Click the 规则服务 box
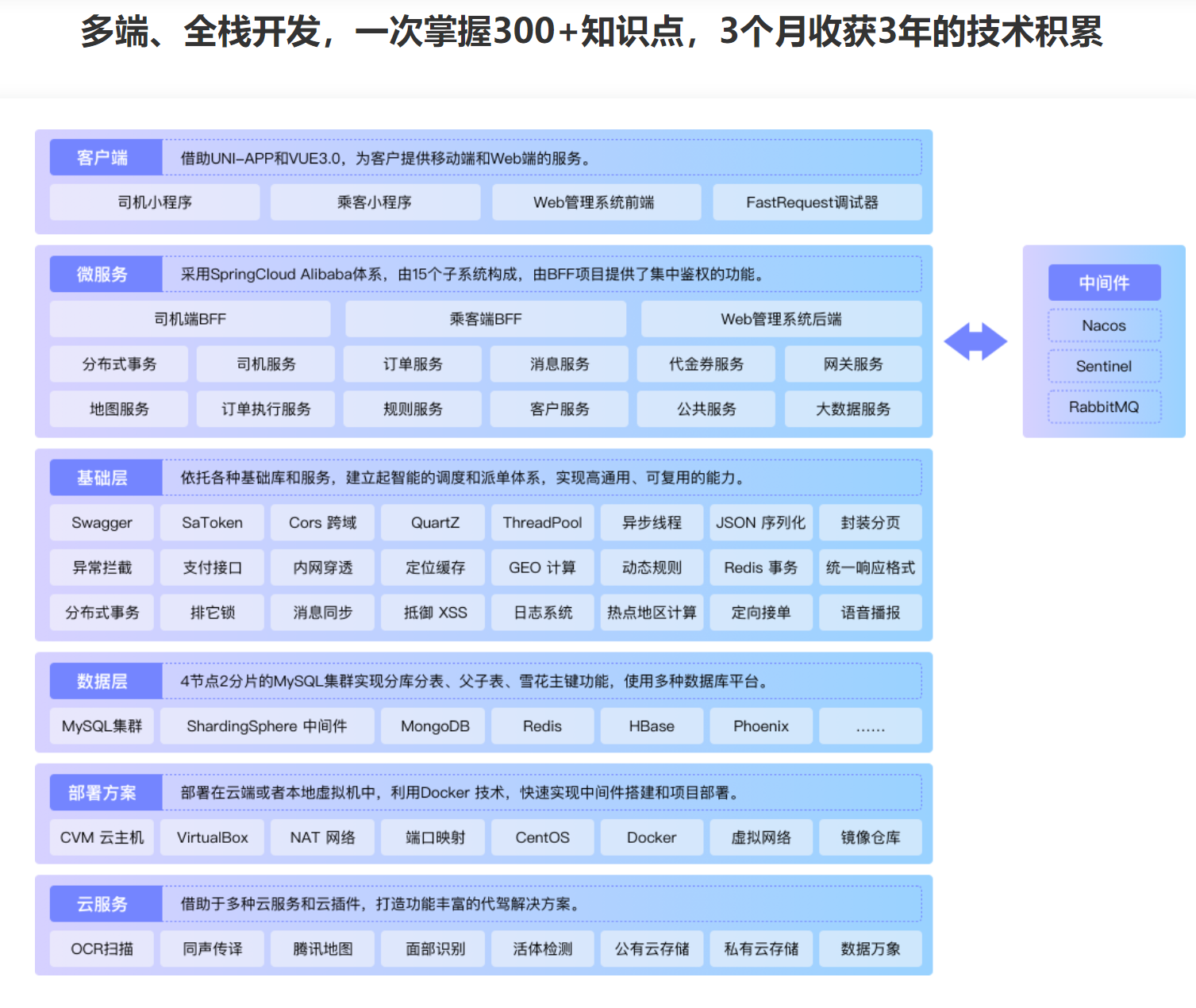1196x1008 pixels. point(413,409)
